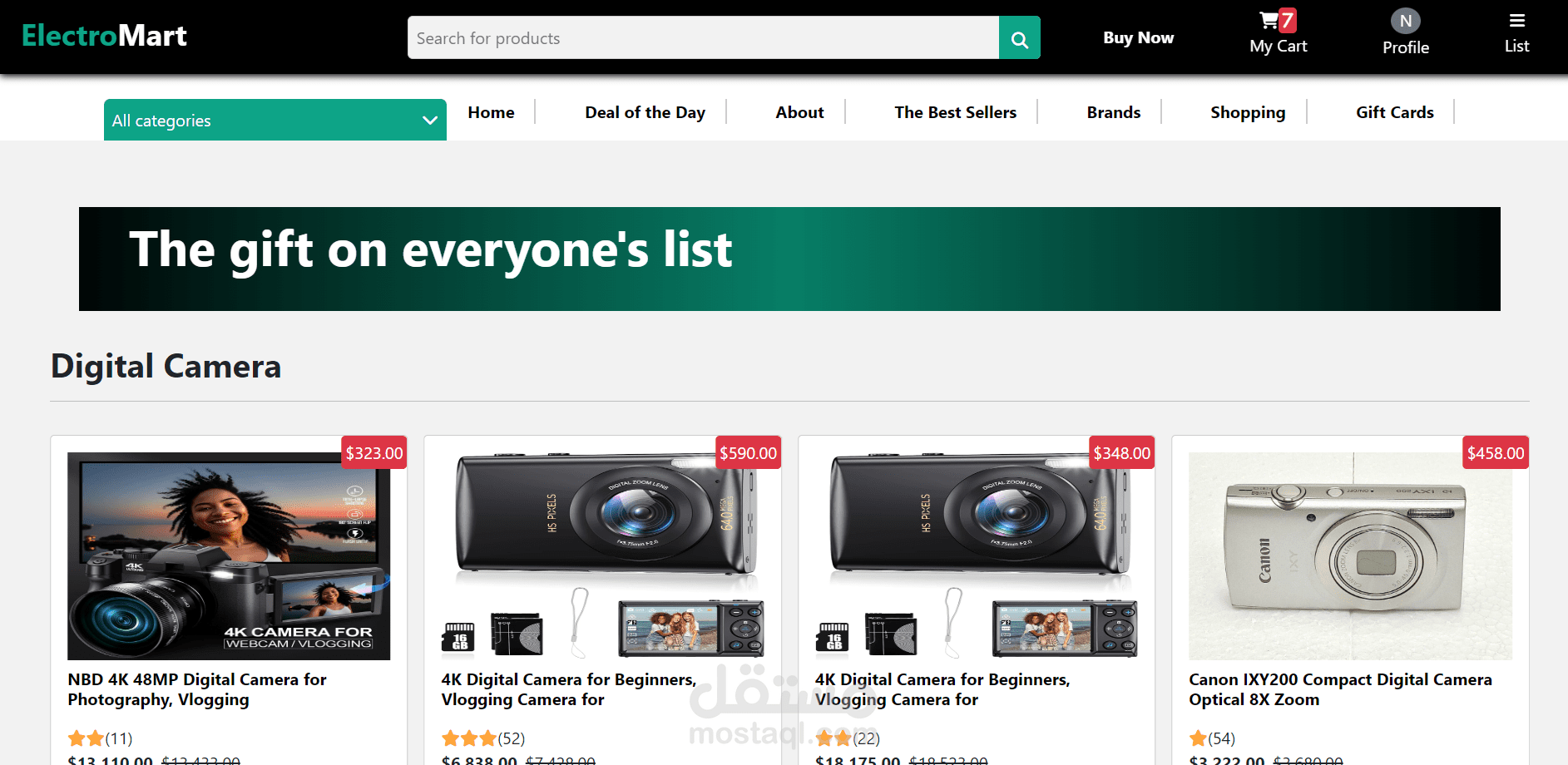Click the ElectroMart logo
This screenshot has height=765, width=1568.
pos(104,36)
